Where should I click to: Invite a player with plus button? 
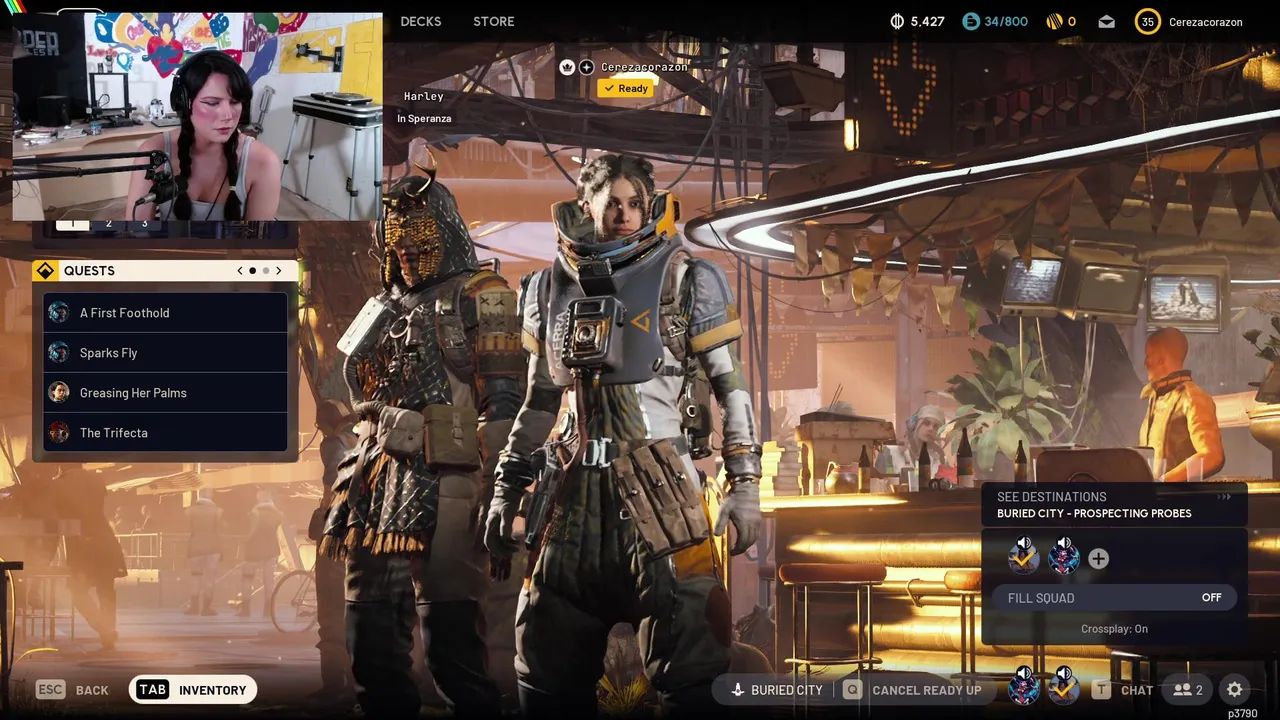[1098, 559]
